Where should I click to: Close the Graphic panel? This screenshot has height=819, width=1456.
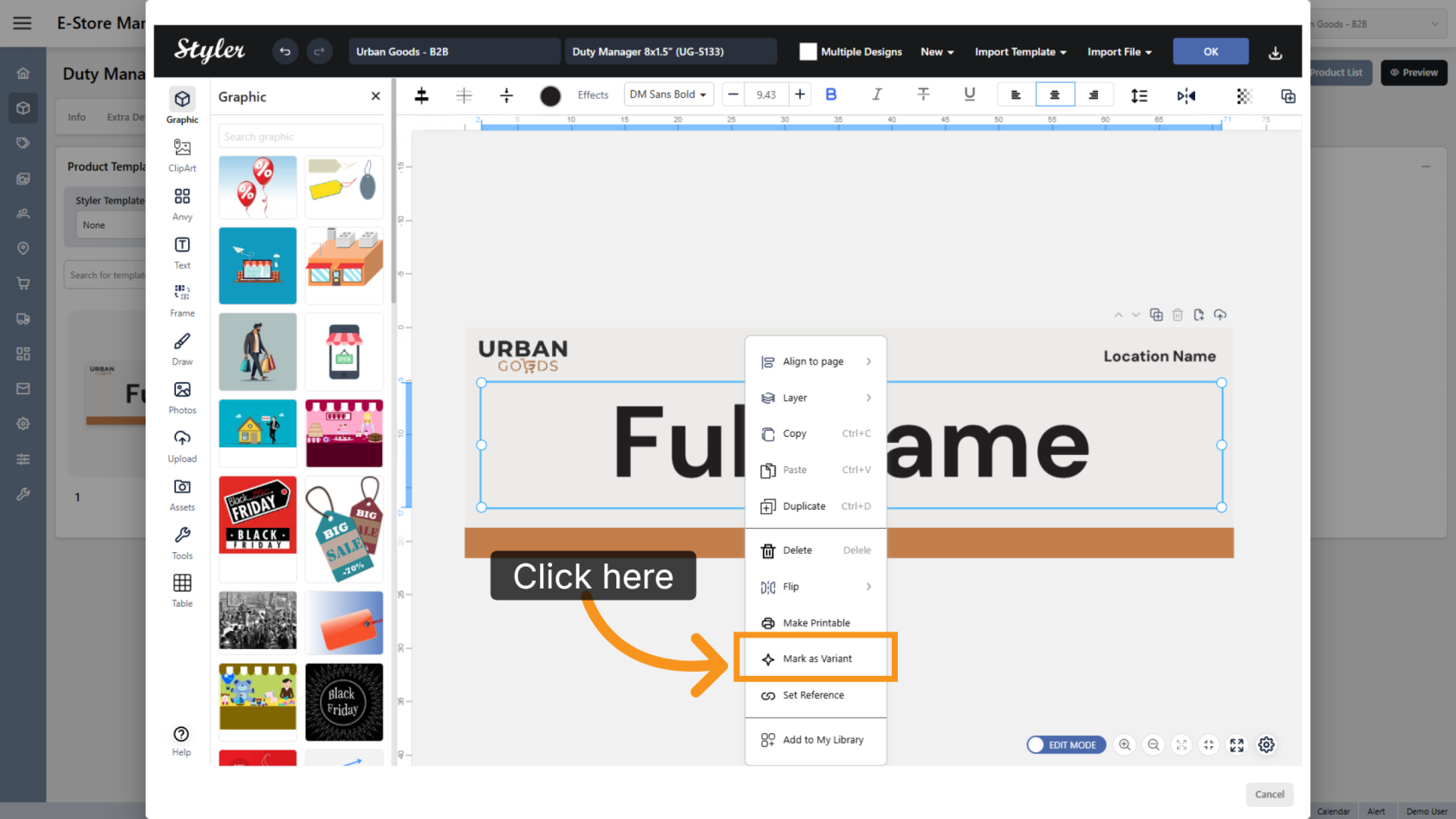pos(375,96)
